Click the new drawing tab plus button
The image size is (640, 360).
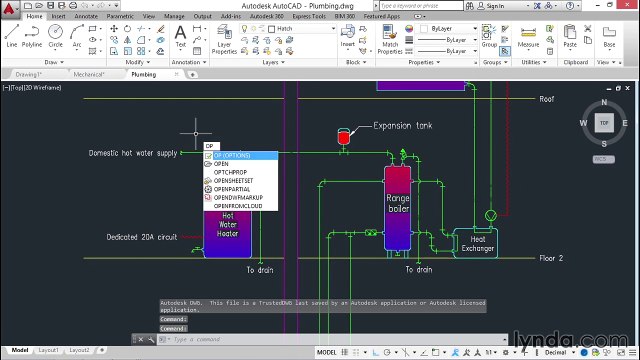coord(192,74)
